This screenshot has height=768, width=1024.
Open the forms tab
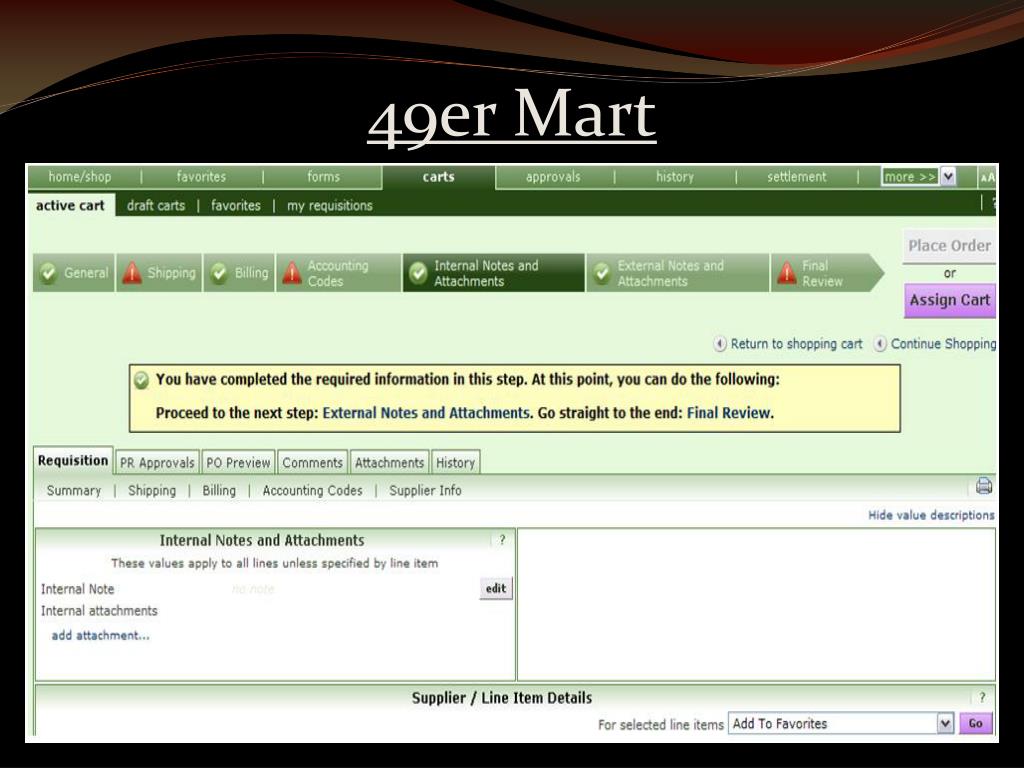pyautogui.click(x=323, y=177)
